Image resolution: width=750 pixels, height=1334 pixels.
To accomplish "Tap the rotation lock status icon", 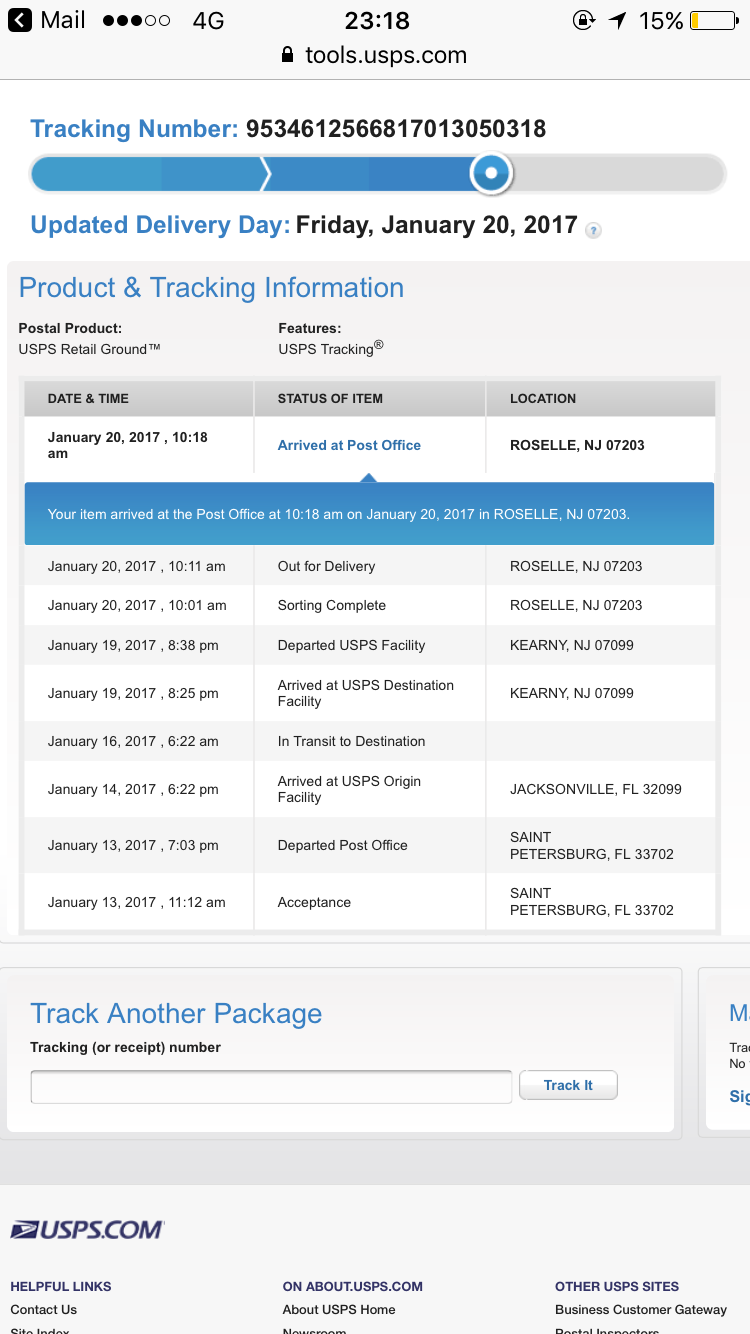I will pos(583,20).
